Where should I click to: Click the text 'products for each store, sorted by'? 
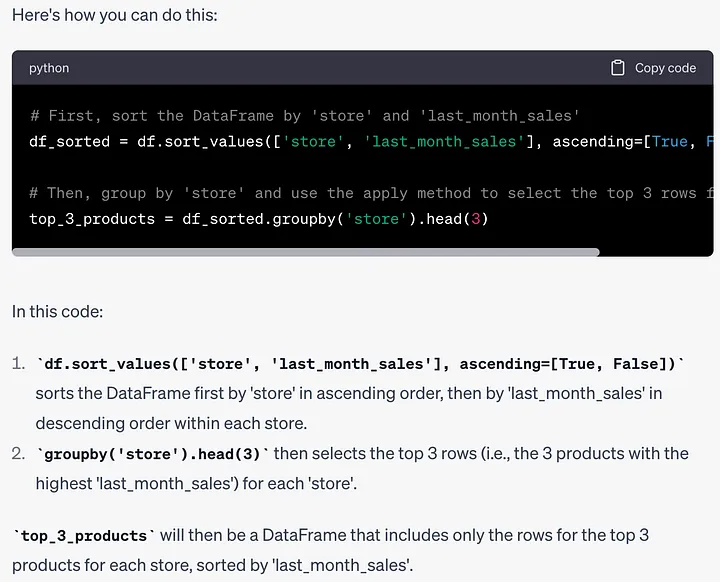[x=140, y=565]
